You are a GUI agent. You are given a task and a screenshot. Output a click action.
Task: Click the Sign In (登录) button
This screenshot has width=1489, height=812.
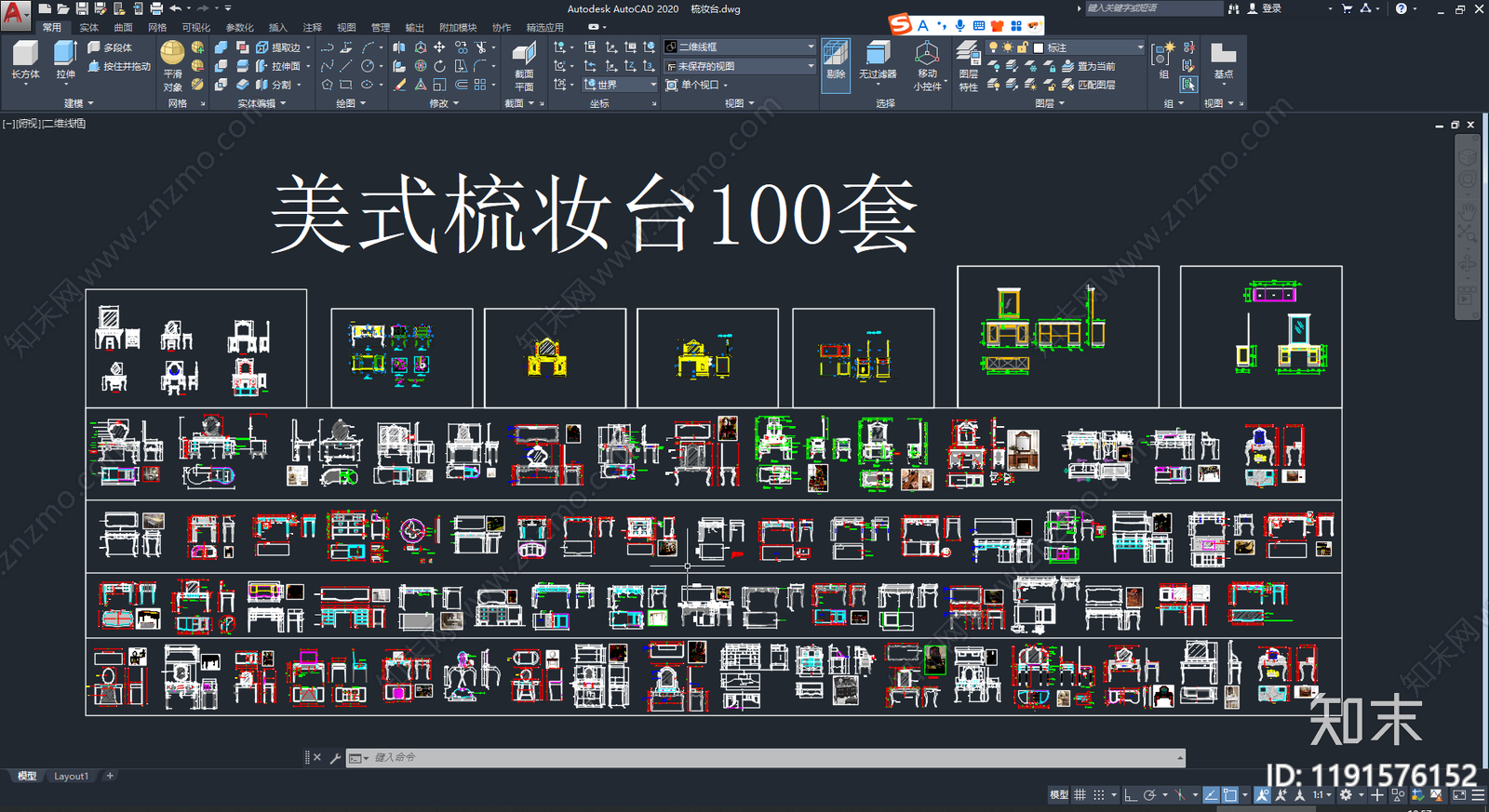tap(1266, 8)
